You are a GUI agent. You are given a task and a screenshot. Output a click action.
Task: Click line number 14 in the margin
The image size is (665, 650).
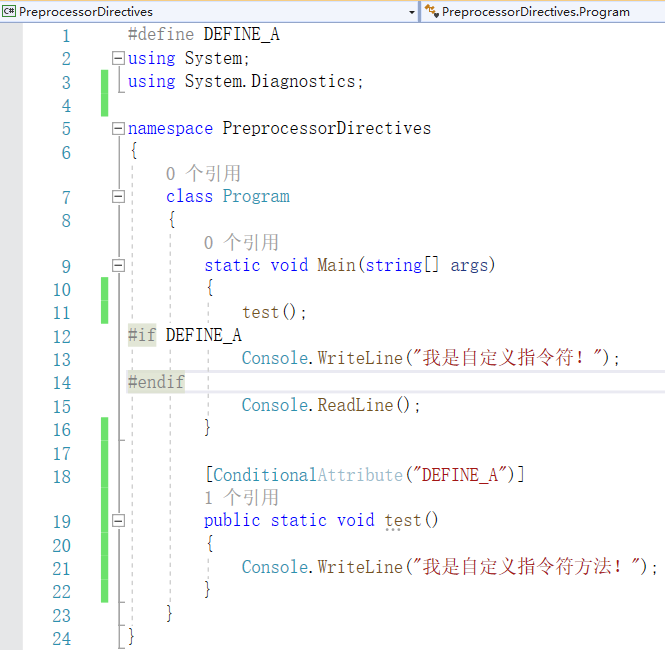[61, 383]
